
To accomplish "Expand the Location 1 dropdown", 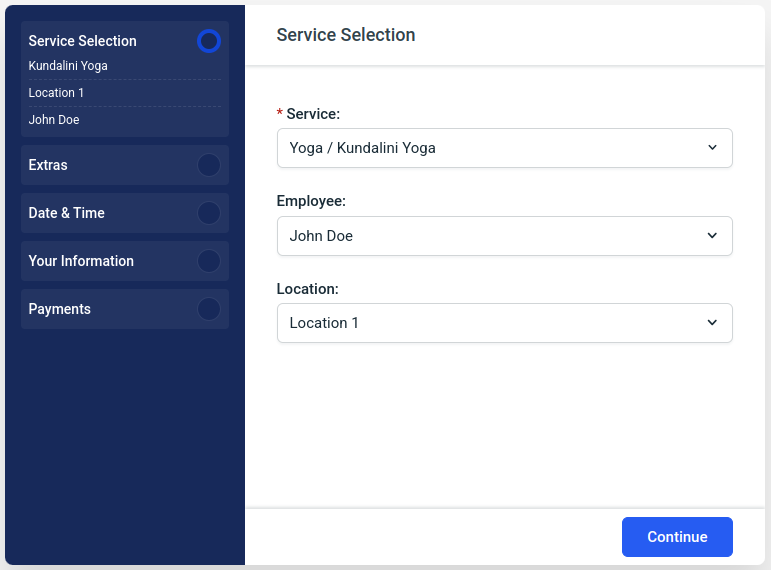I will (490, 323).
